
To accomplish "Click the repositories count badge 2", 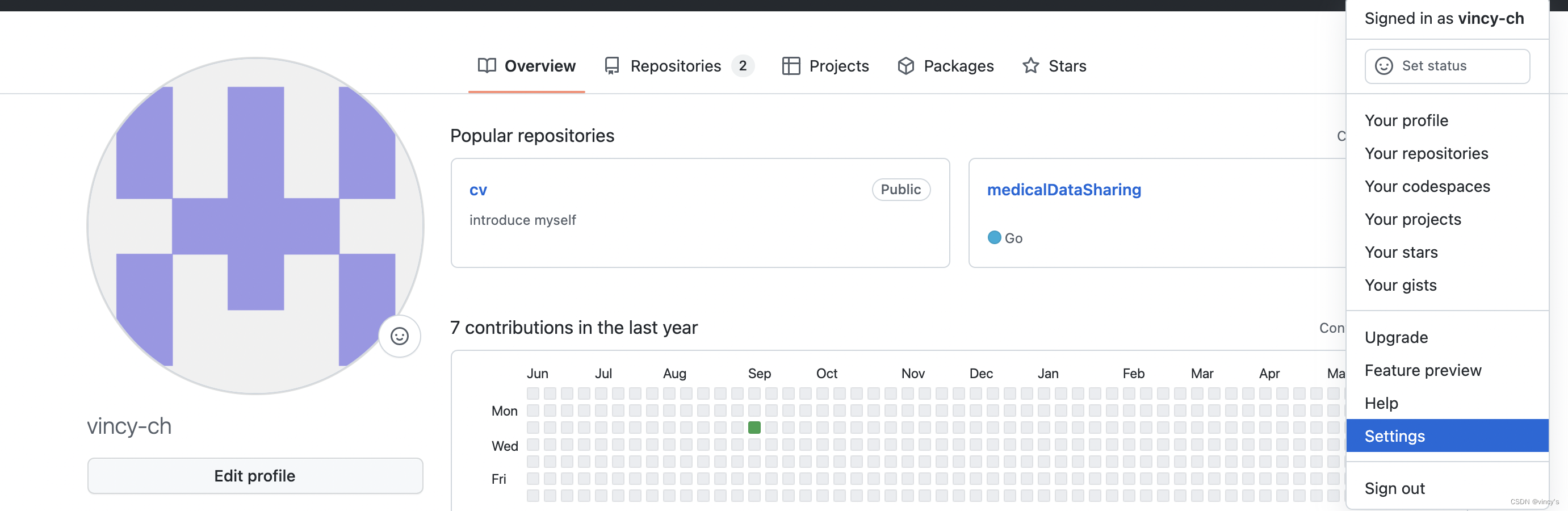I will (x=743, y=66).
